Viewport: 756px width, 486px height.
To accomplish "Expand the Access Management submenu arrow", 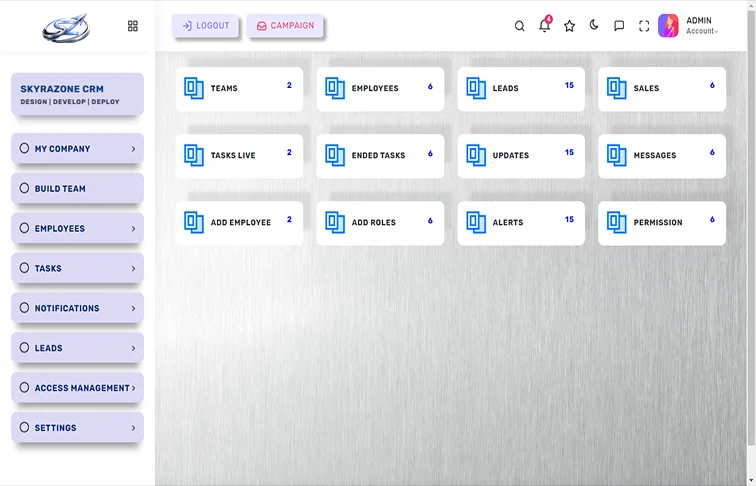I will point(133,388).
